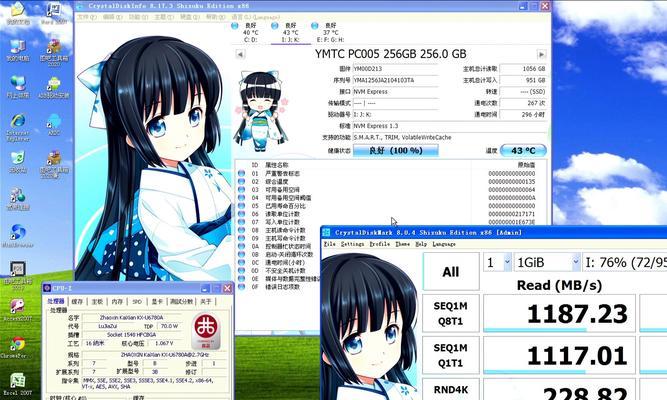
Task: Open Theme menu in CrystalDiskMark
Action: 402,244
